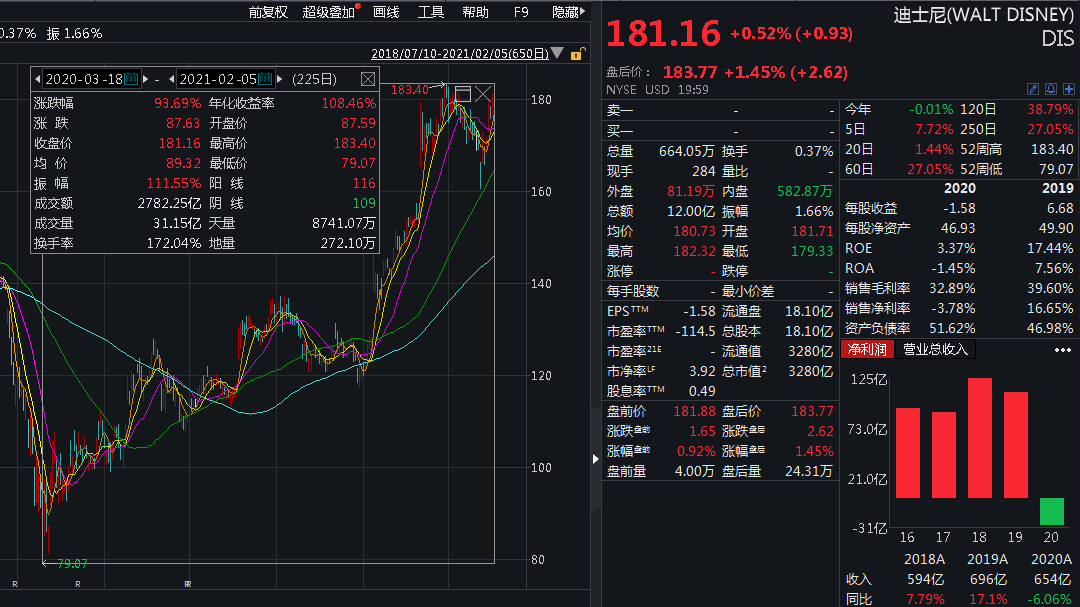The height and width of the screenshot is (607, 1080).
Task: Add DIS to watchlist with plus icon
Action: (1068, 89)
